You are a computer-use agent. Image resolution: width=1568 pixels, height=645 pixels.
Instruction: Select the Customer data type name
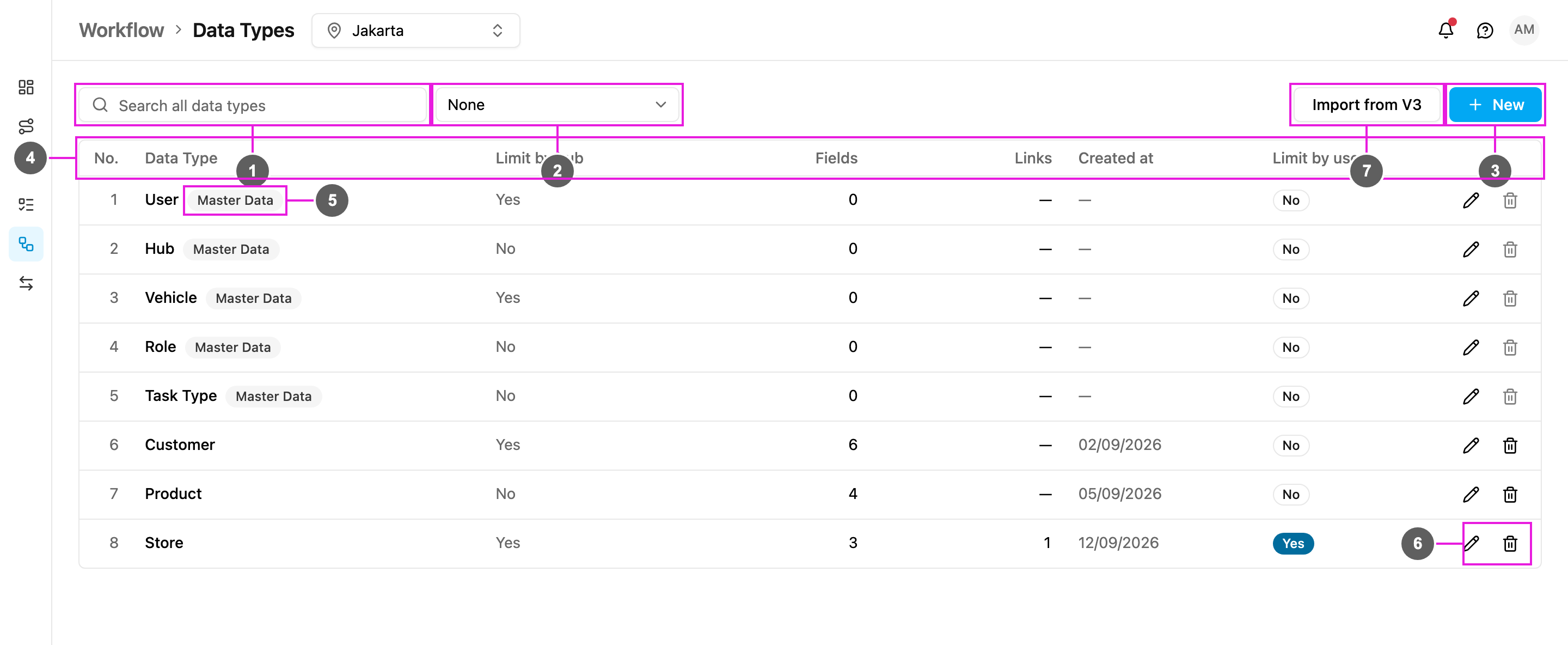tap(180, 445)
